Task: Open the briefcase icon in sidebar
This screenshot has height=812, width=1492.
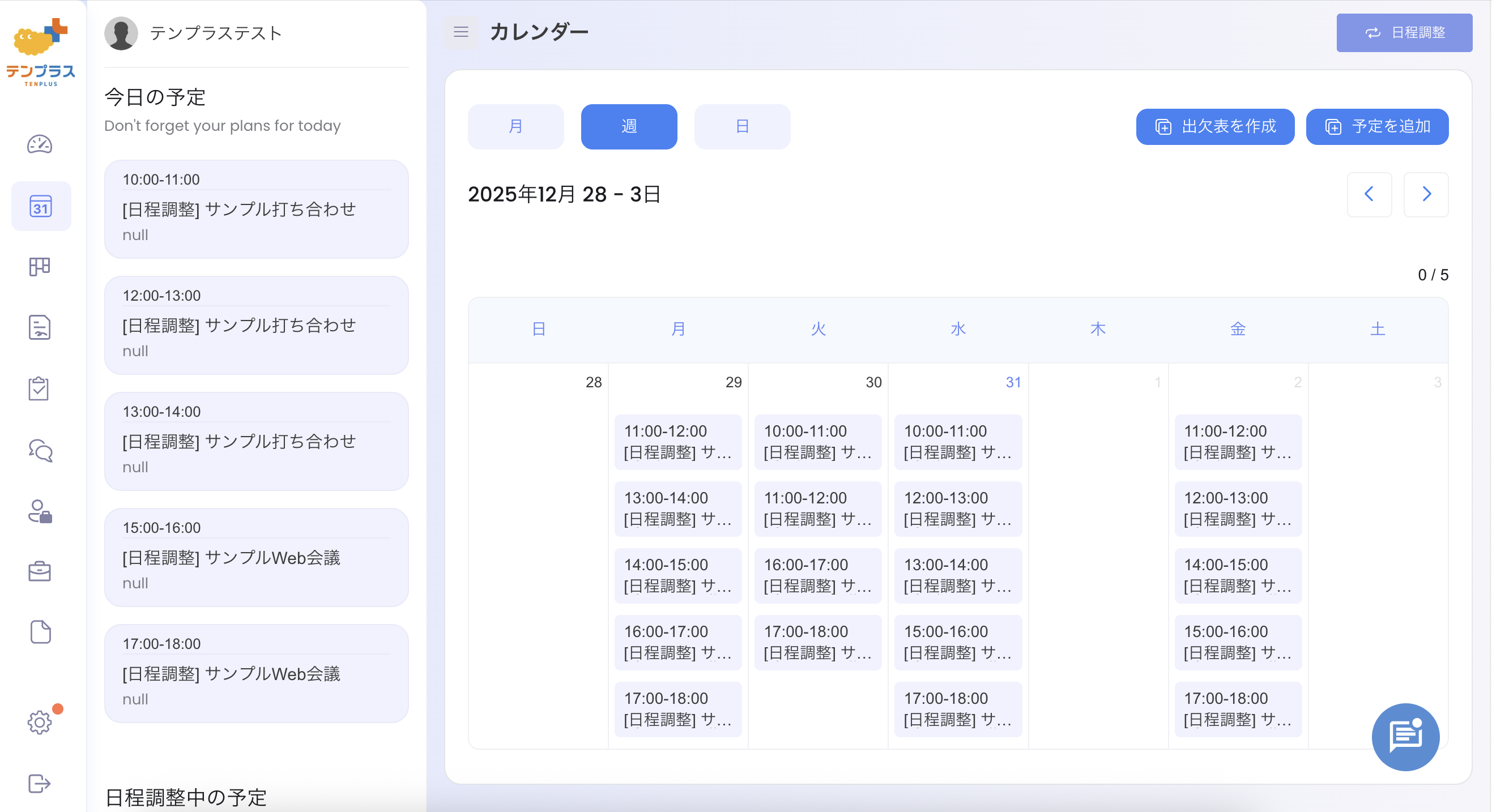Action: [x=40, y=572]
